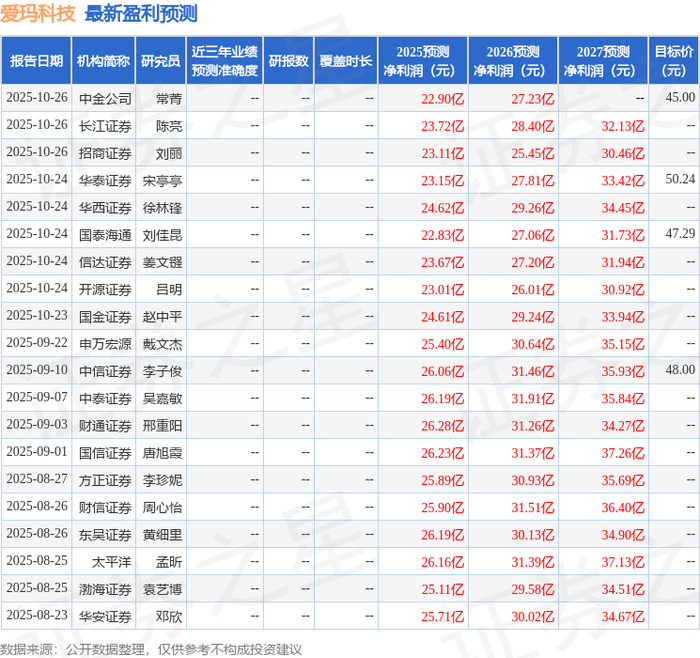Click analyst name 李珍妮
700x658 pixels.
[162, 480]
